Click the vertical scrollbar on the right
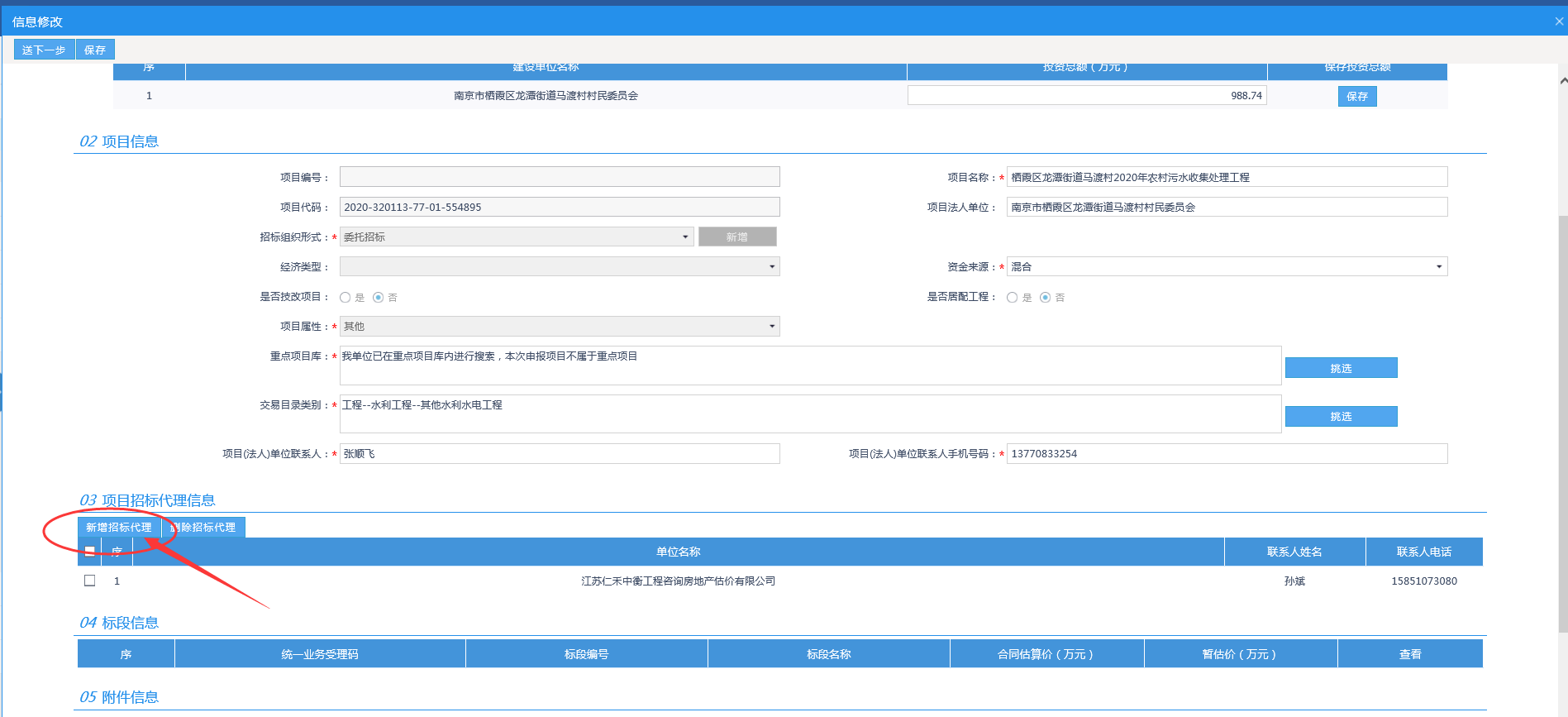Image resolution: width=1568 pixels, height=717 pixels. pyautogui.click(x=1561, y=413)
